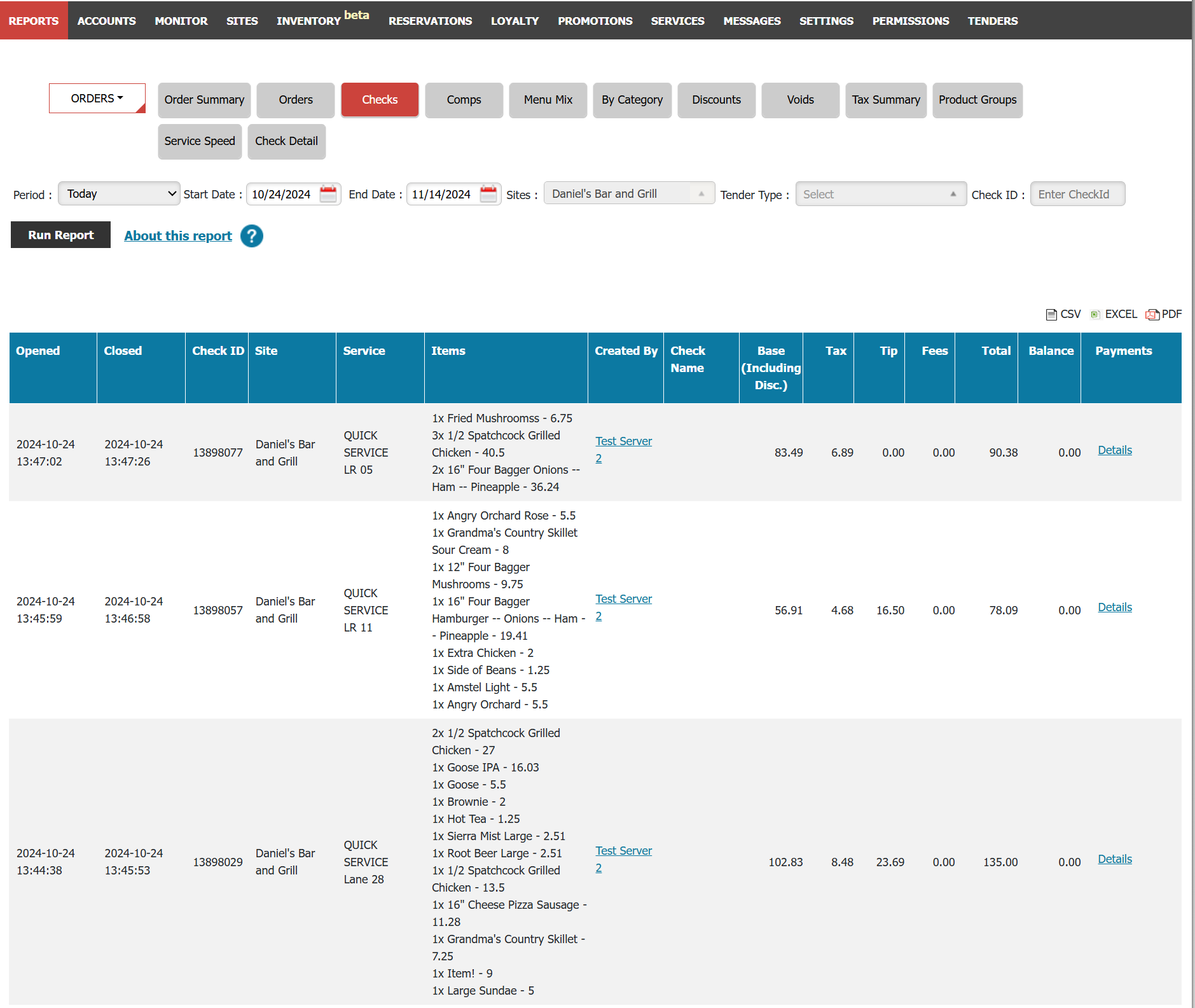Go to the RESERVATIONS menu
The image size is (1195, 1008).
[x=430, y=21]
